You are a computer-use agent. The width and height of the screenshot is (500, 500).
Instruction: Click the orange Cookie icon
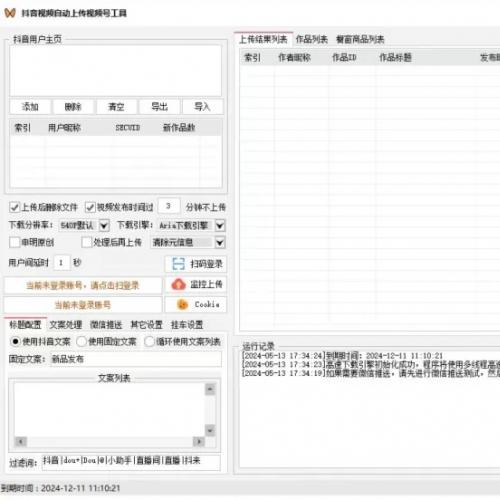coord(182,304)
